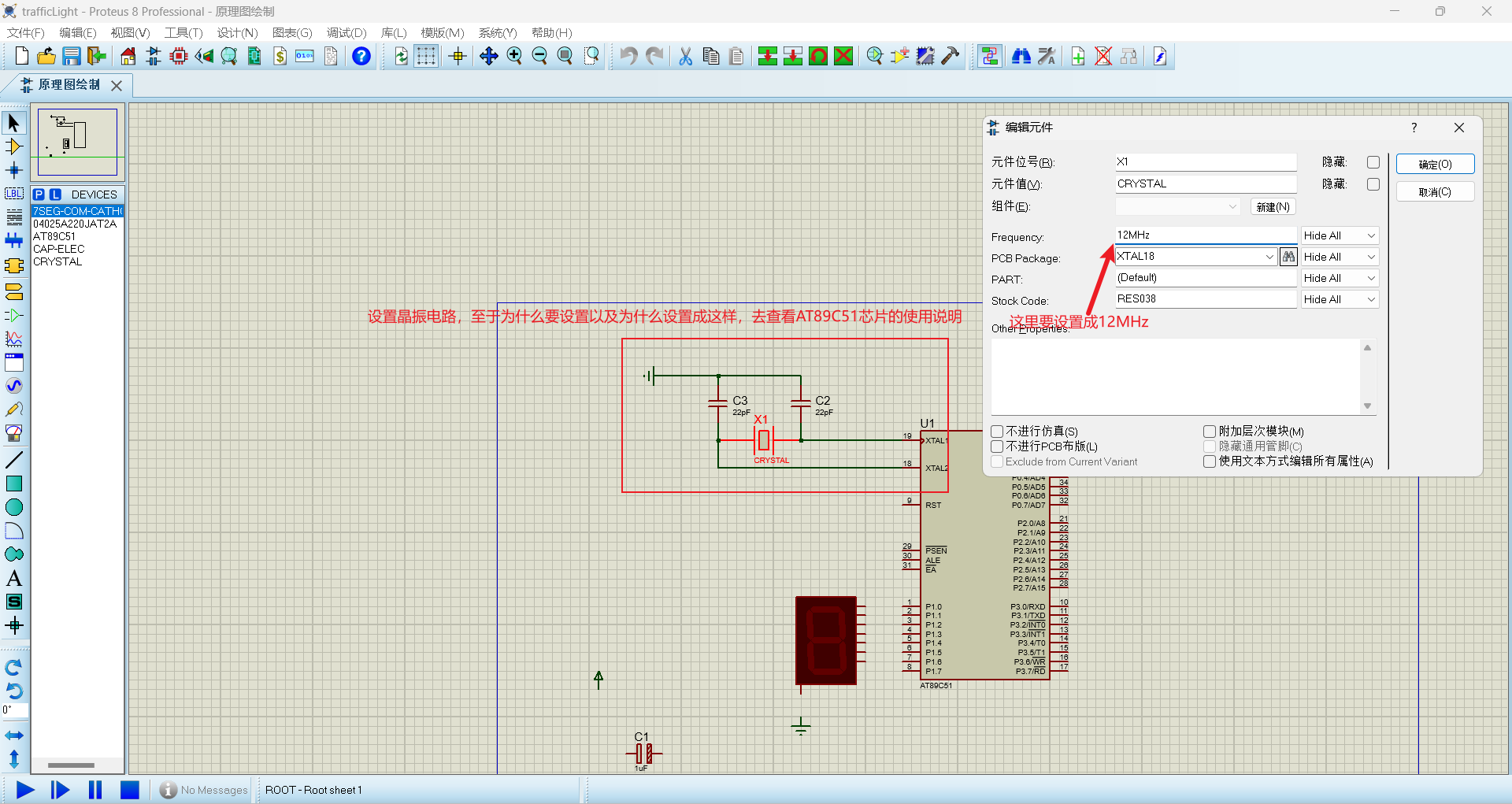The height and width of the screenshot is (804, 1512).
Task: Click the 新建(N) button
Action: [x=1273, y=206]
